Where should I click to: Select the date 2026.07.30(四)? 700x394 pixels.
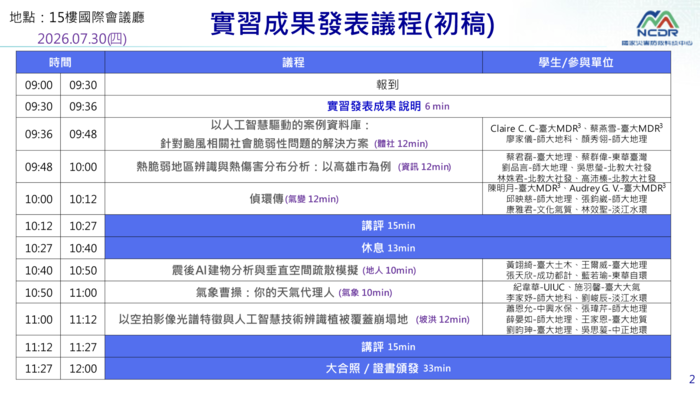[x=82, y=39]
